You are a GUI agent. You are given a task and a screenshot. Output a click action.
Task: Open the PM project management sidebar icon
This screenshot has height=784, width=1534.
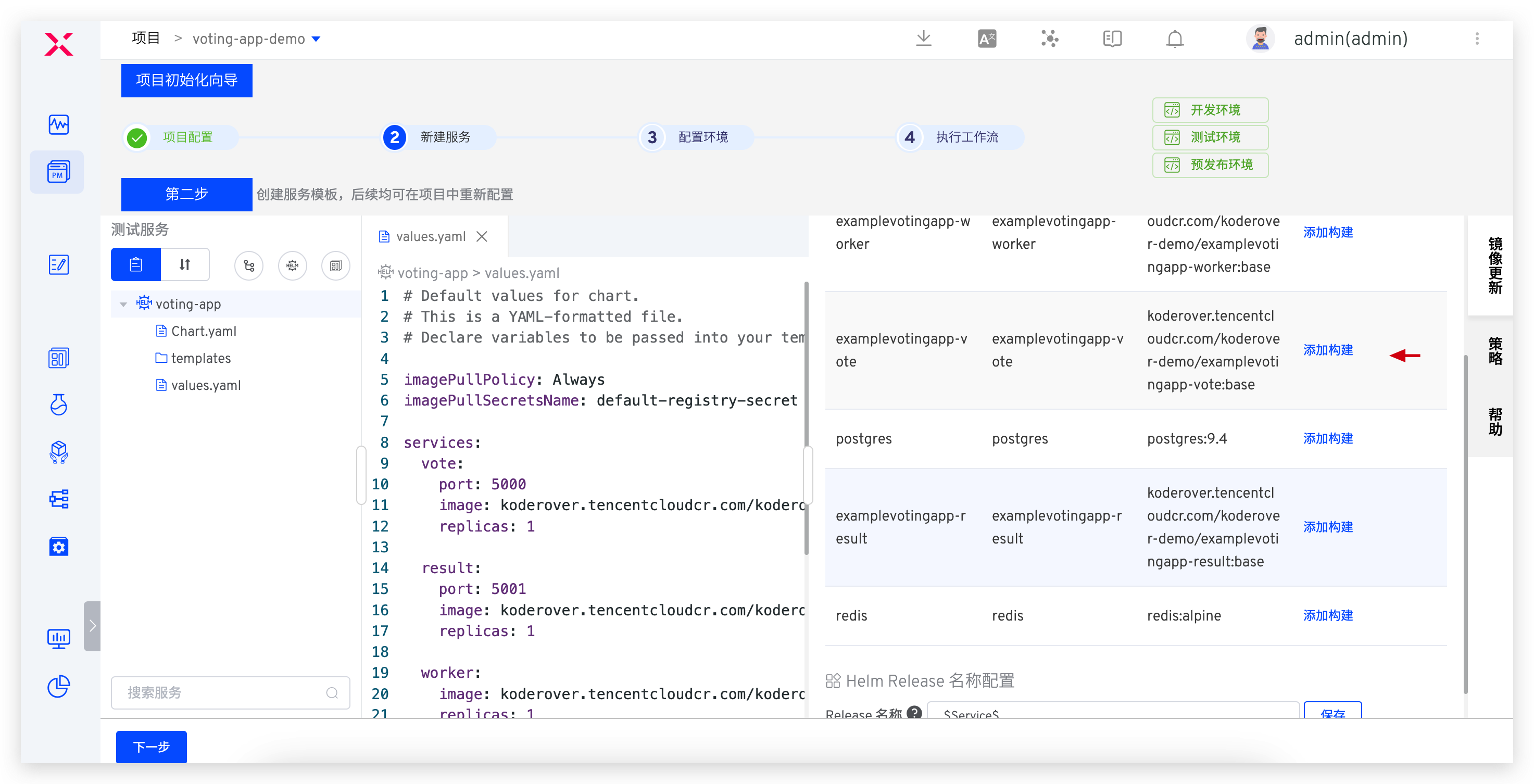58,172
